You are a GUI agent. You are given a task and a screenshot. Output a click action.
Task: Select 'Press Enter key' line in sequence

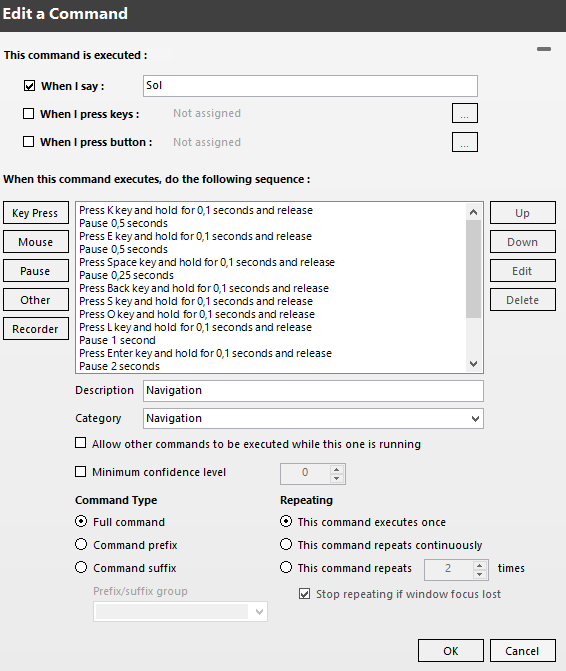(205, 353)
